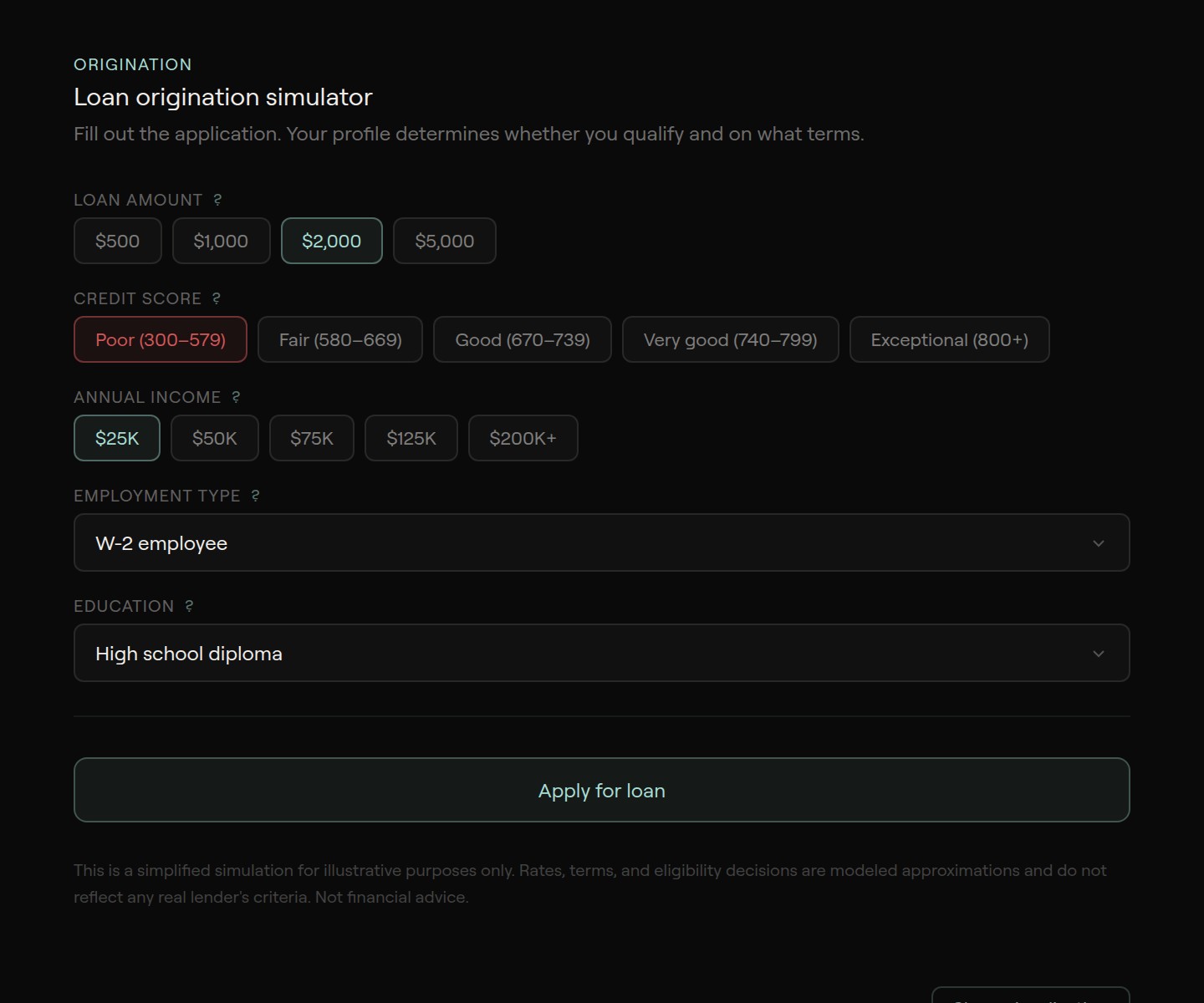Image resolution: width=1204 pixels, height=1003 pixels.
Task: Expand the Employment Type dropdown chevron
Action: click(1099, 542)
